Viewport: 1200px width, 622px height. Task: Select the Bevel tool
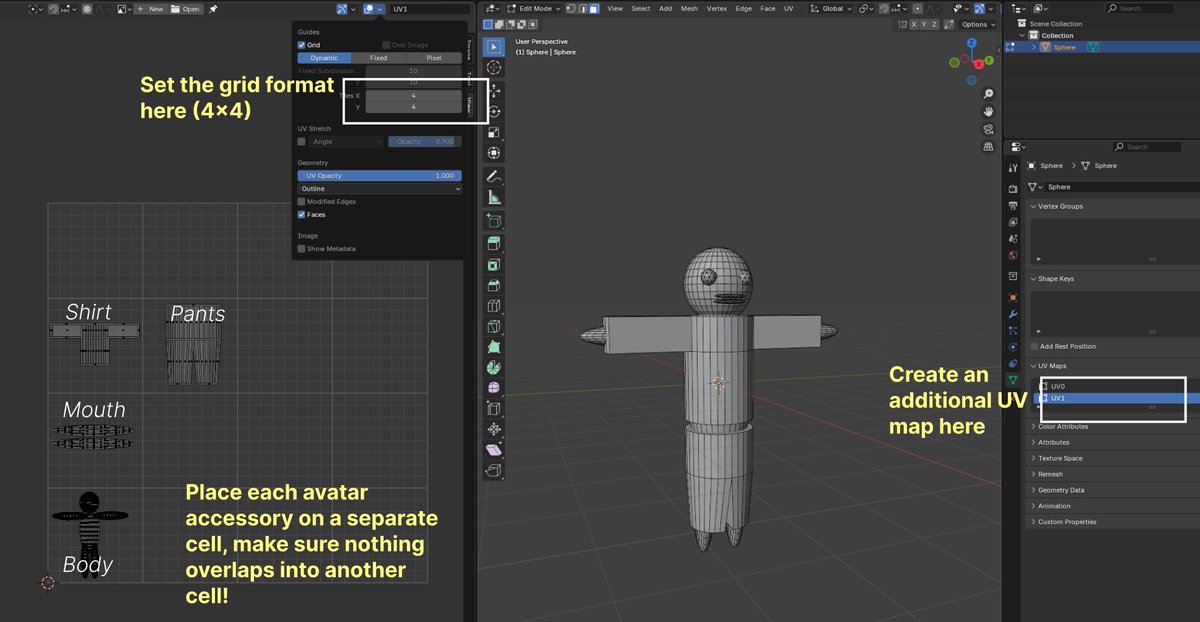(493, 286)
